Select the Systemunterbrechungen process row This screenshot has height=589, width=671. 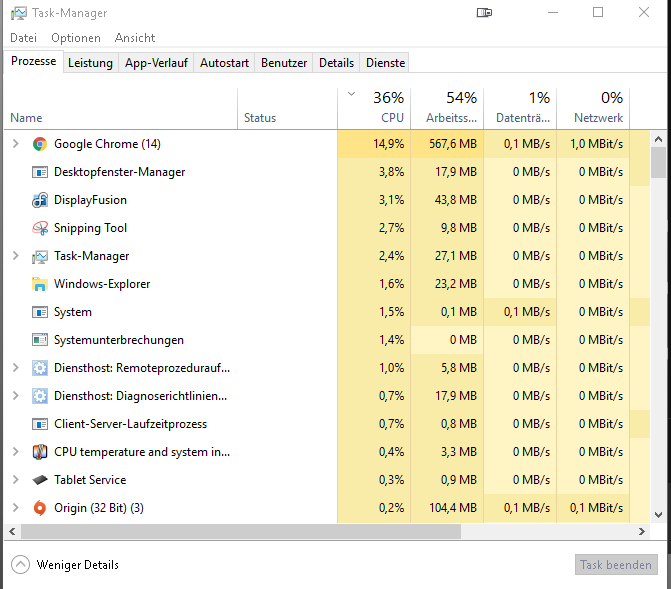pyautogui.click(x=118, y=340)
